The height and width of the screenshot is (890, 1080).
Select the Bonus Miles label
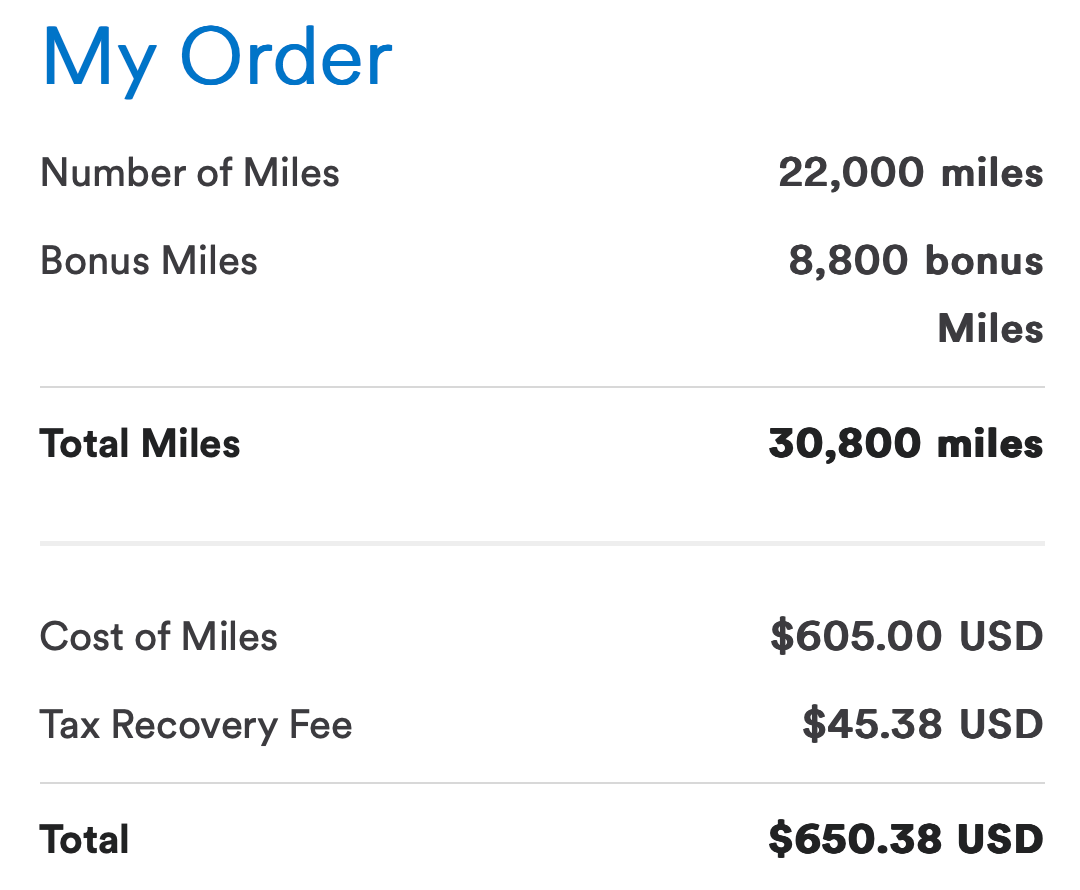coord(149,261)
